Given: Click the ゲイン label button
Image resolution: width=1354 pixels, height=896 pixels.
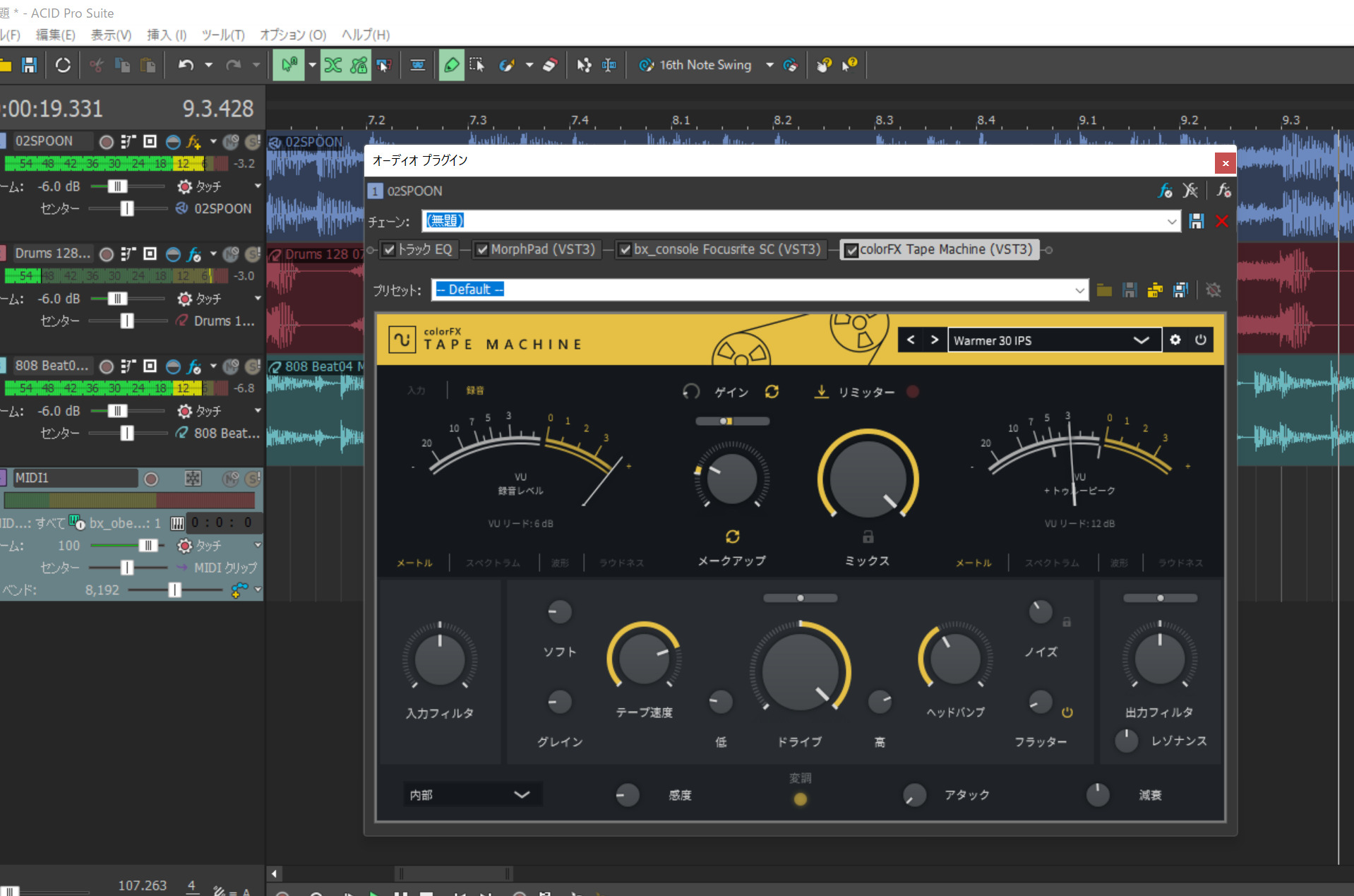Looking at the screenshot, I should tap(731, 392).
